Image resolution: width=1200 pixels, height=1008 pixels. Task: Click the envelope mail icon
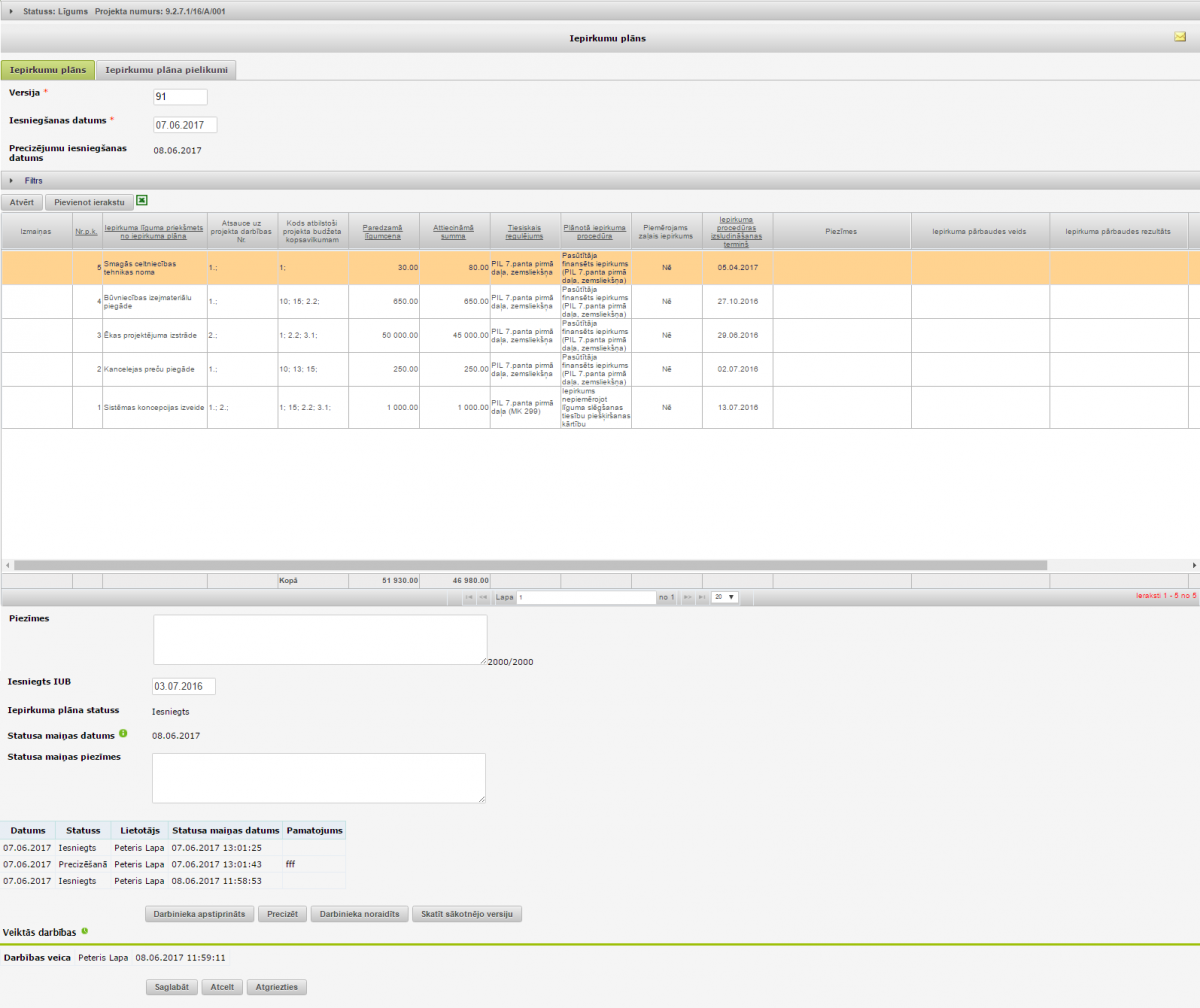pyautogui.click(x=1180, y=37)
